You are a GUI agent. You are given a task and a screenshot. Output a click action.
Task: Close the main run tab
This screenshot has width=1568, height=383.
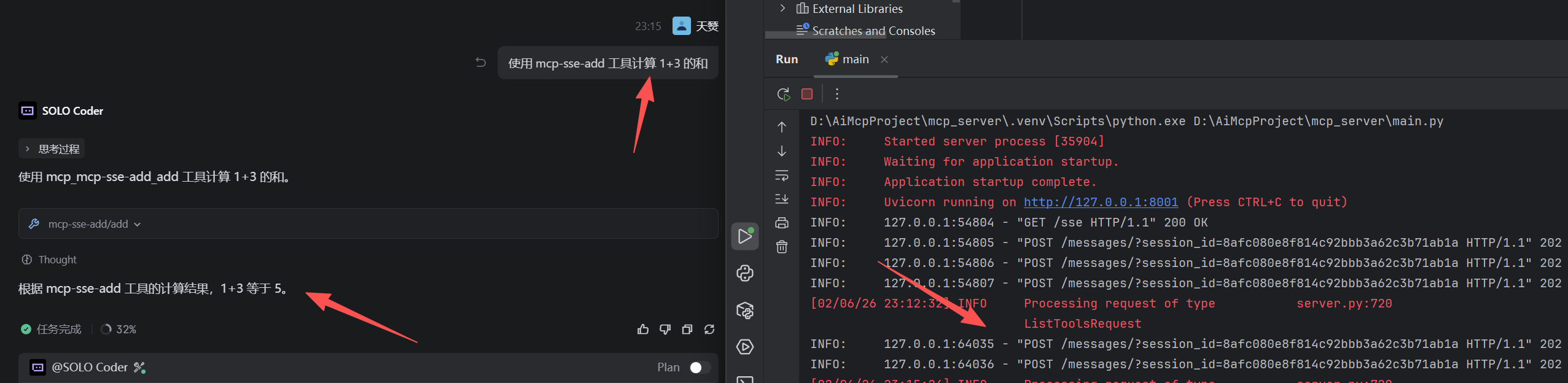pyautogui.click(x=884, y=60)
